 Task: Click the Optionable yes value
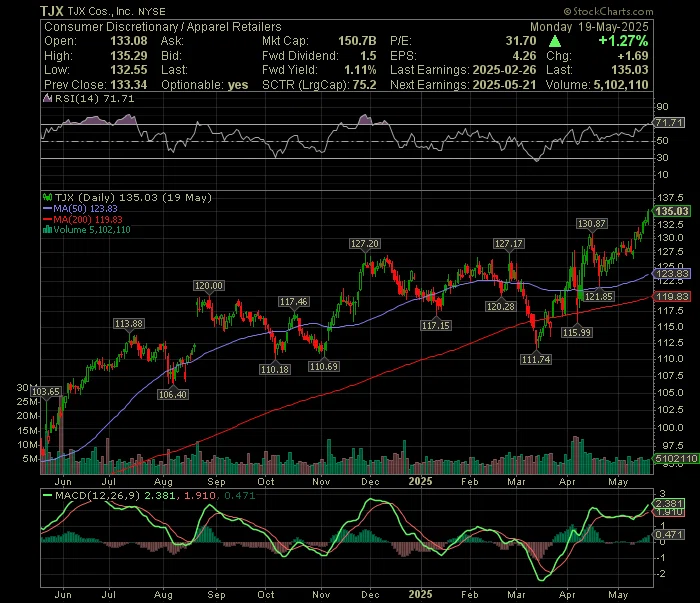[238, 85]
